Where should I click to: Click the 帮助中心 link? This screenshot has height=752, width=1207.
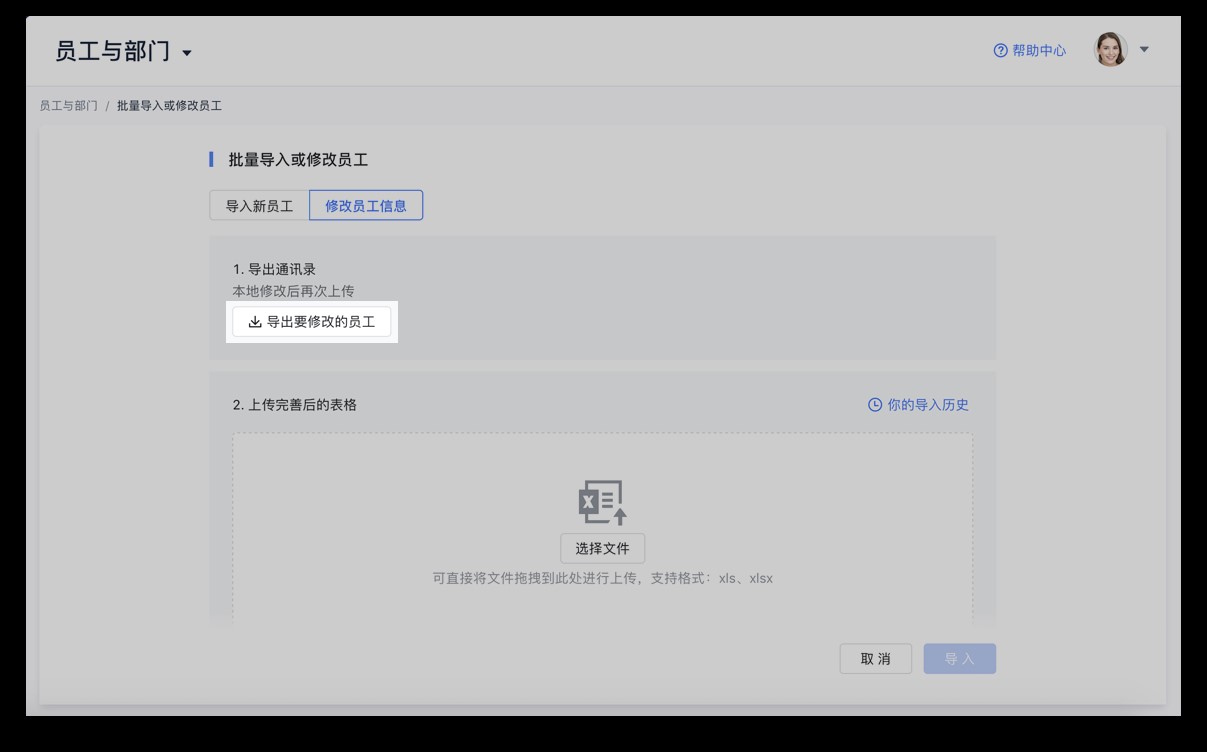[1038, 50]
